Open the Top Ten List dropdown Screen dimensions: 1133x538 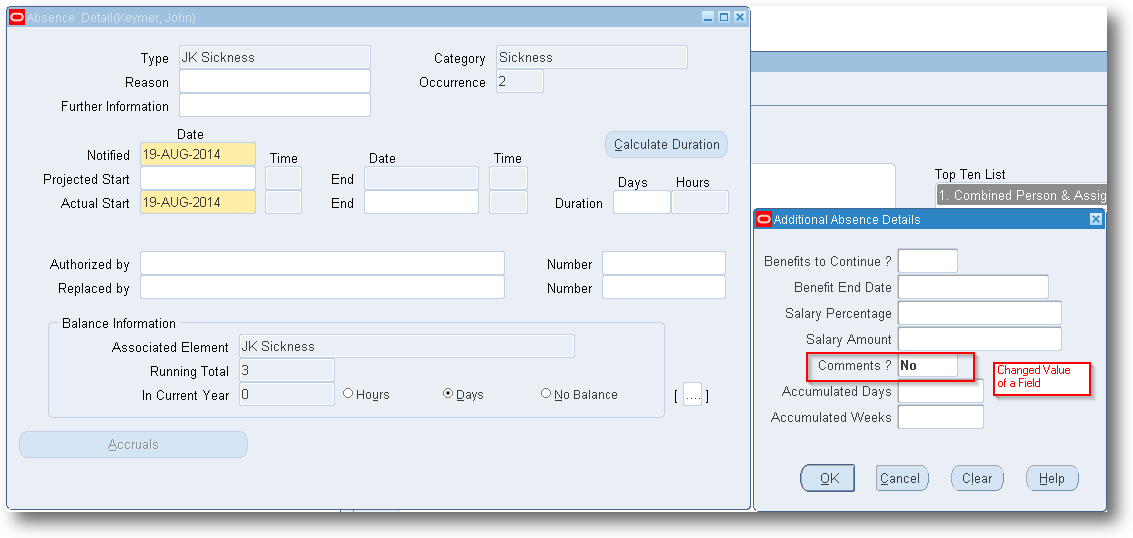(1021, 195)
